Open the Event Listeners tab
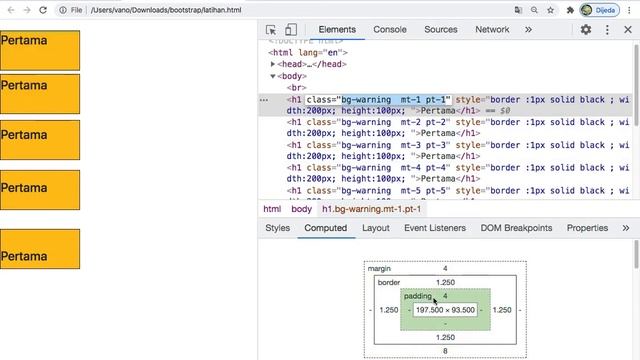Screen dimensions: 640x360 [x=435, y=228]
